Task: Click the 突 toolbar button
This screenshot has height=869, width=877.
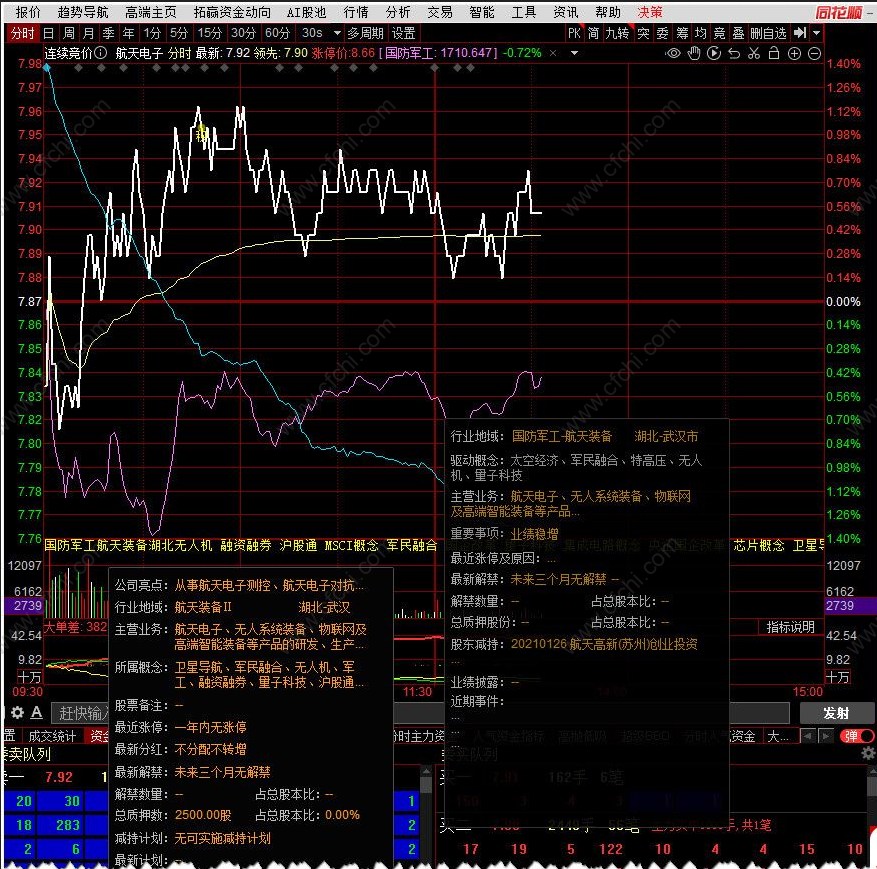Action: 643,34
